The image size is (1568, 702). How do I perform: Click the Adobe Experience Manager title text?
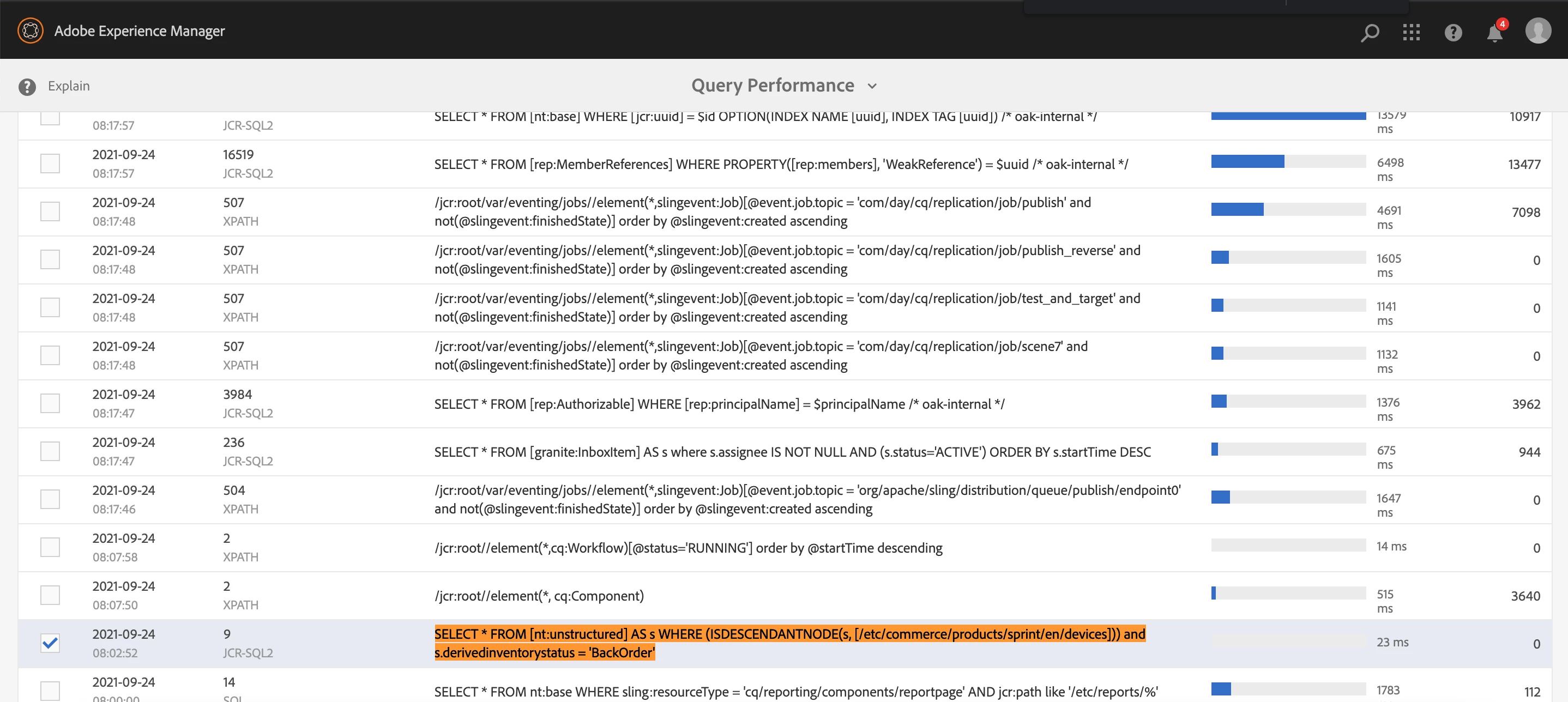(140, 31)
